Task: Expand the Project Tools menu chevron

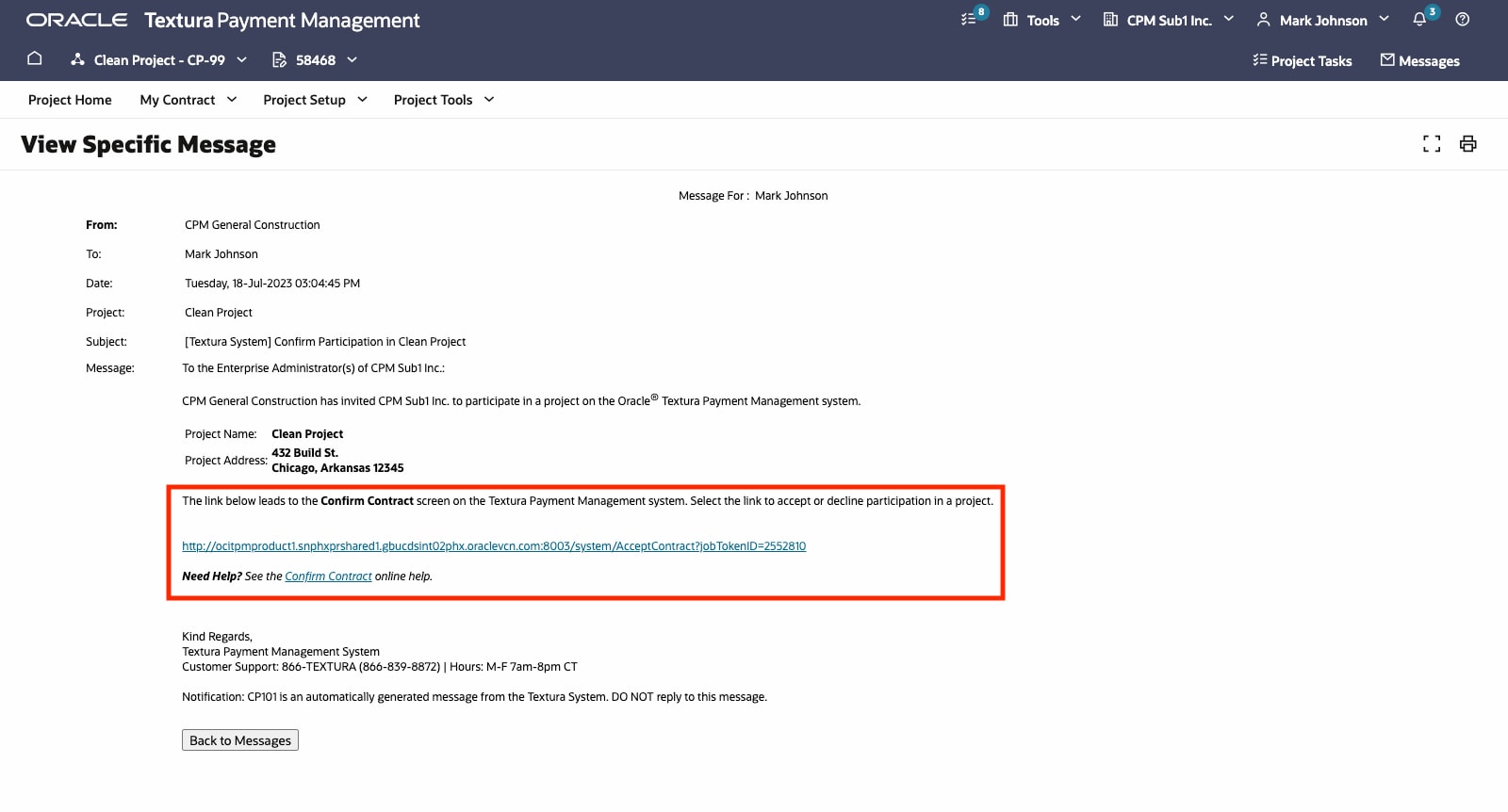Action: coord(489,99)
